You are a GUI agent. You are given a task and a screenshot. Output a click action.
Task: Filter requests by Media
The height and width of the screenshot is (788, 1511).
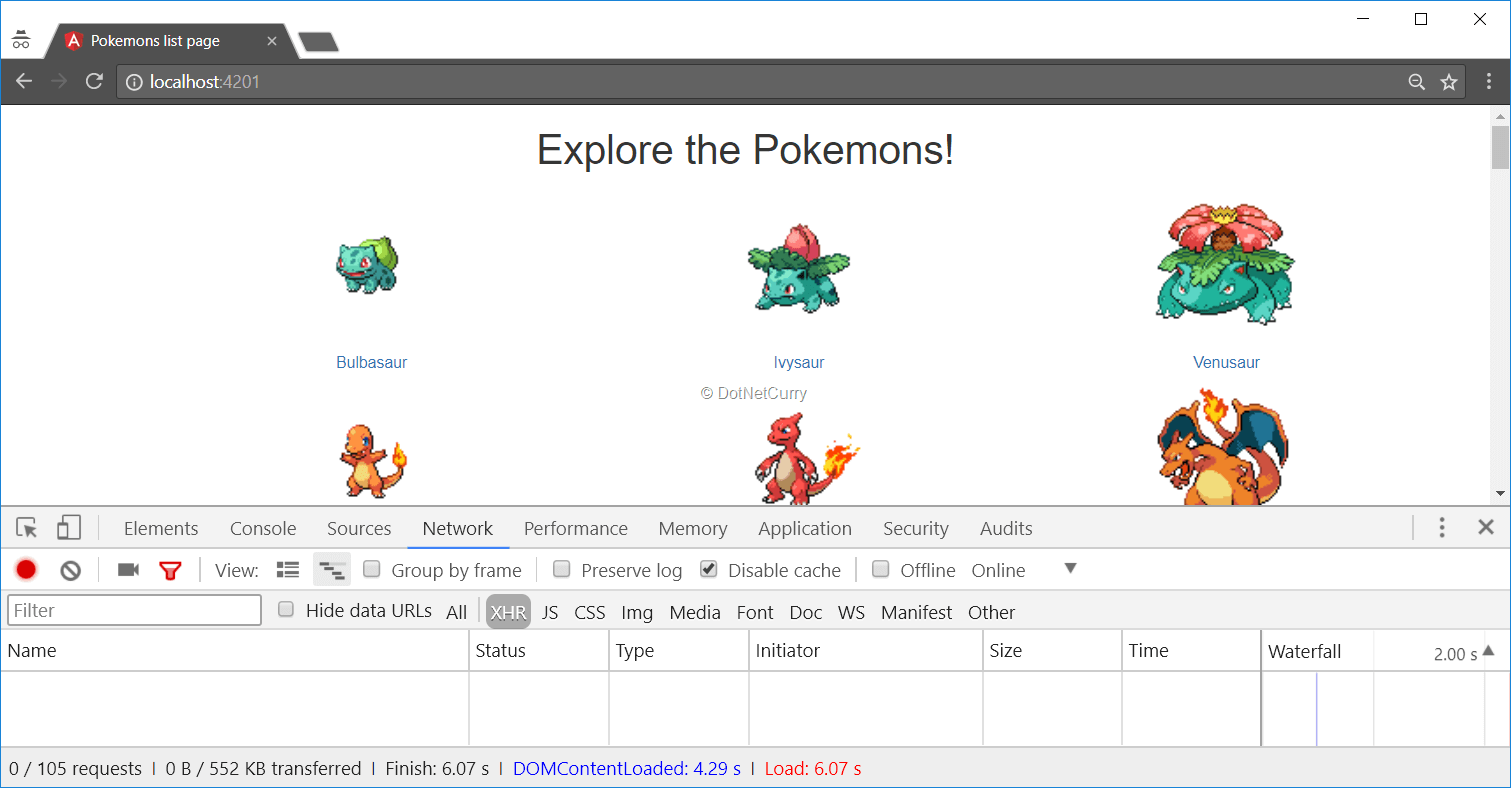695,612
